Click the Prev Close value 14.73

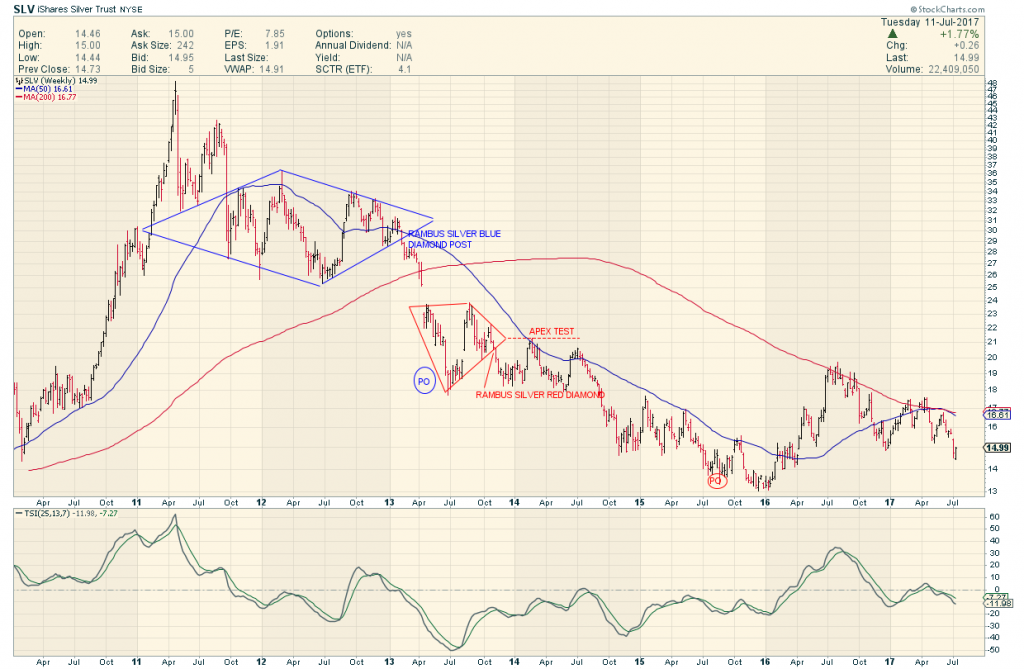coord(88,69)
